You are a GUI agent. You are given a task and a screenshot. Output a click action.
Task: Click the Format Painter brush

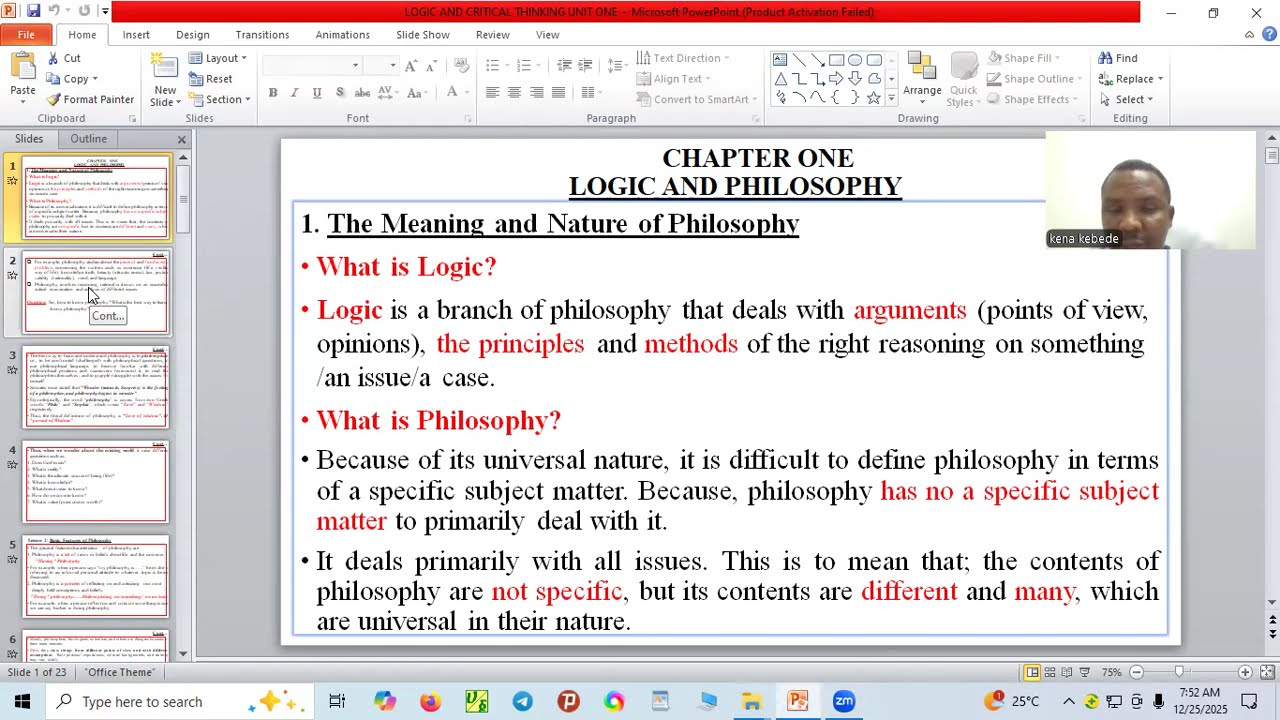(x=53, y=99)
